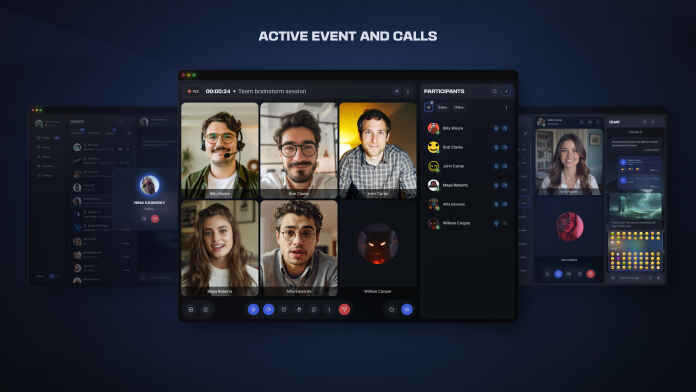Click the blue round call control, right window

pos(558,274)
